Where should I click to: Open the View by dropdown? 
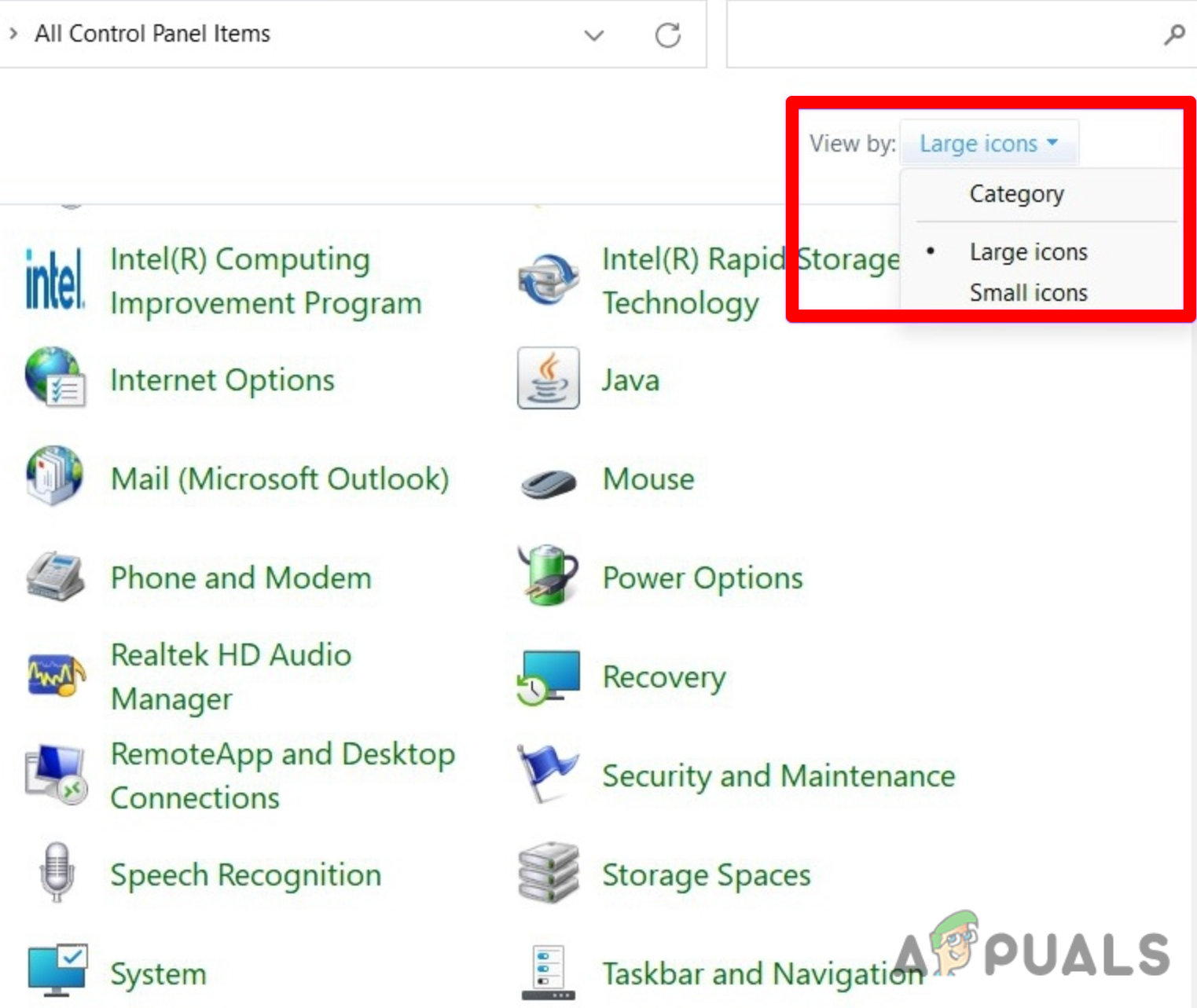click(x=988, y=143)
